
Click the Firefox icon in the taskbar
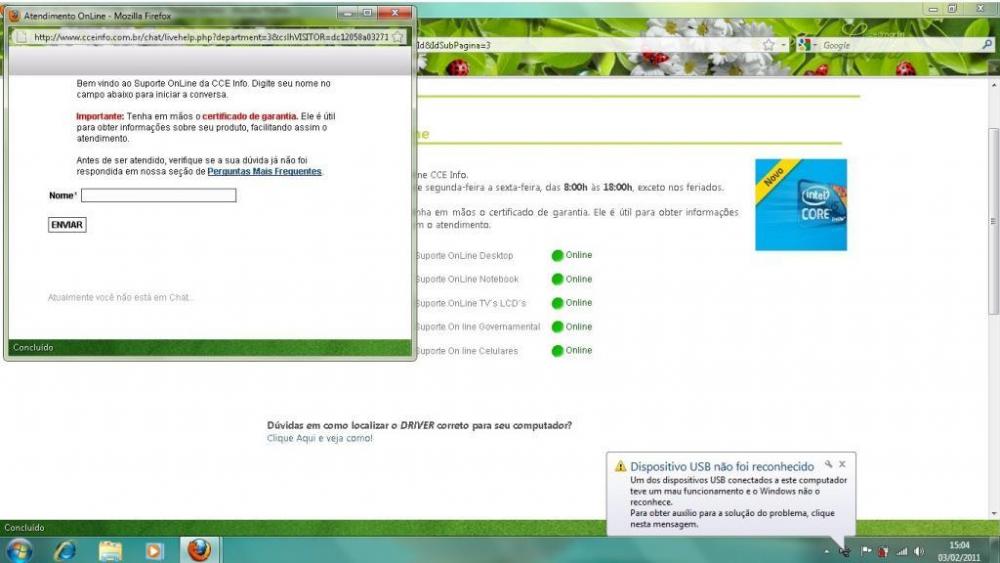pos(199,550)
